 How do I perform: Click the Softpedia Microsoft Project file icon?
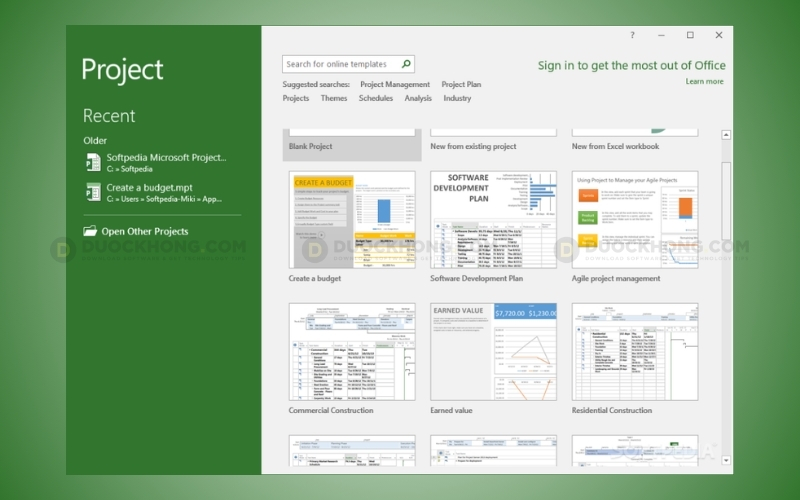click(x=93, y=162)
